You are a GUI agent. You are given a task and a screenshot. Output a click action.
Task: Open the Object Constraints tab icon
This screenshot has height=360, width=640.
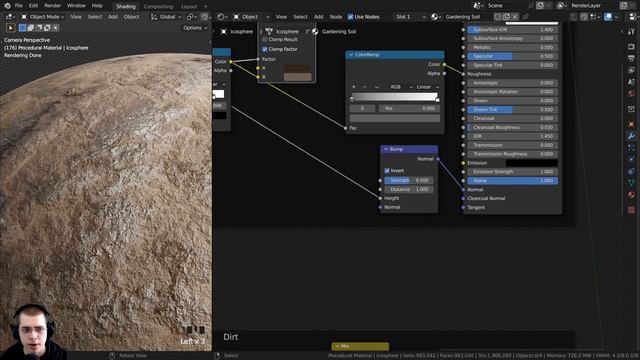tap(631, 171)
